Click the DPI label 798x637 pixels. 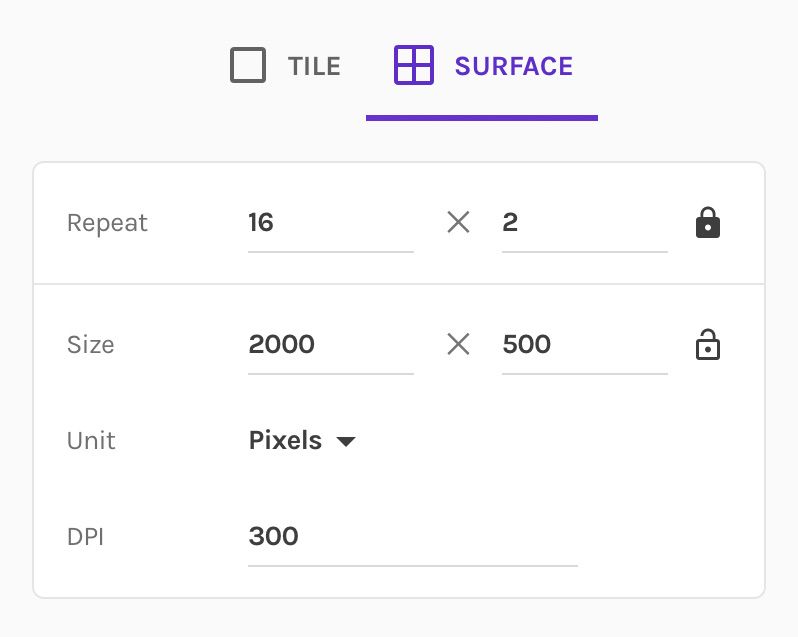click(86, 537)
